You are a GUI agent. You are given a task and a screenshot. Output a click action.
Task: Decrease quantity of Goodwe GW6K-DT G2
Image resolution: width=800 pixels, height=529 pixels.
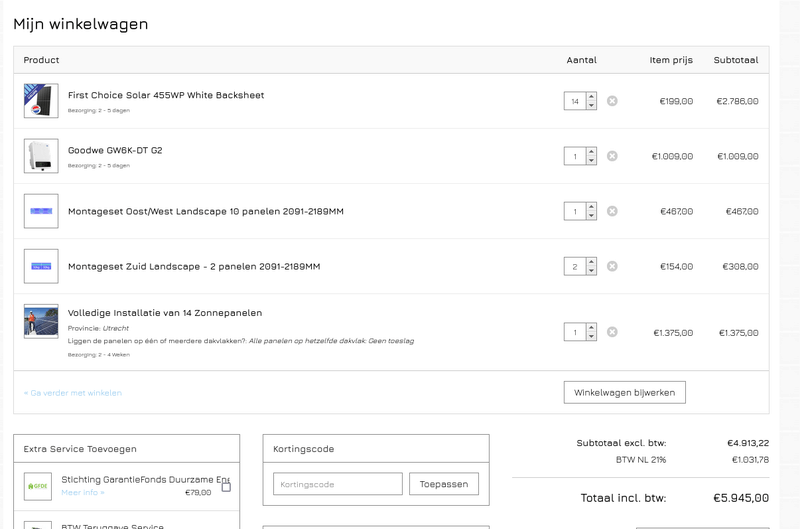click(591, 160)
